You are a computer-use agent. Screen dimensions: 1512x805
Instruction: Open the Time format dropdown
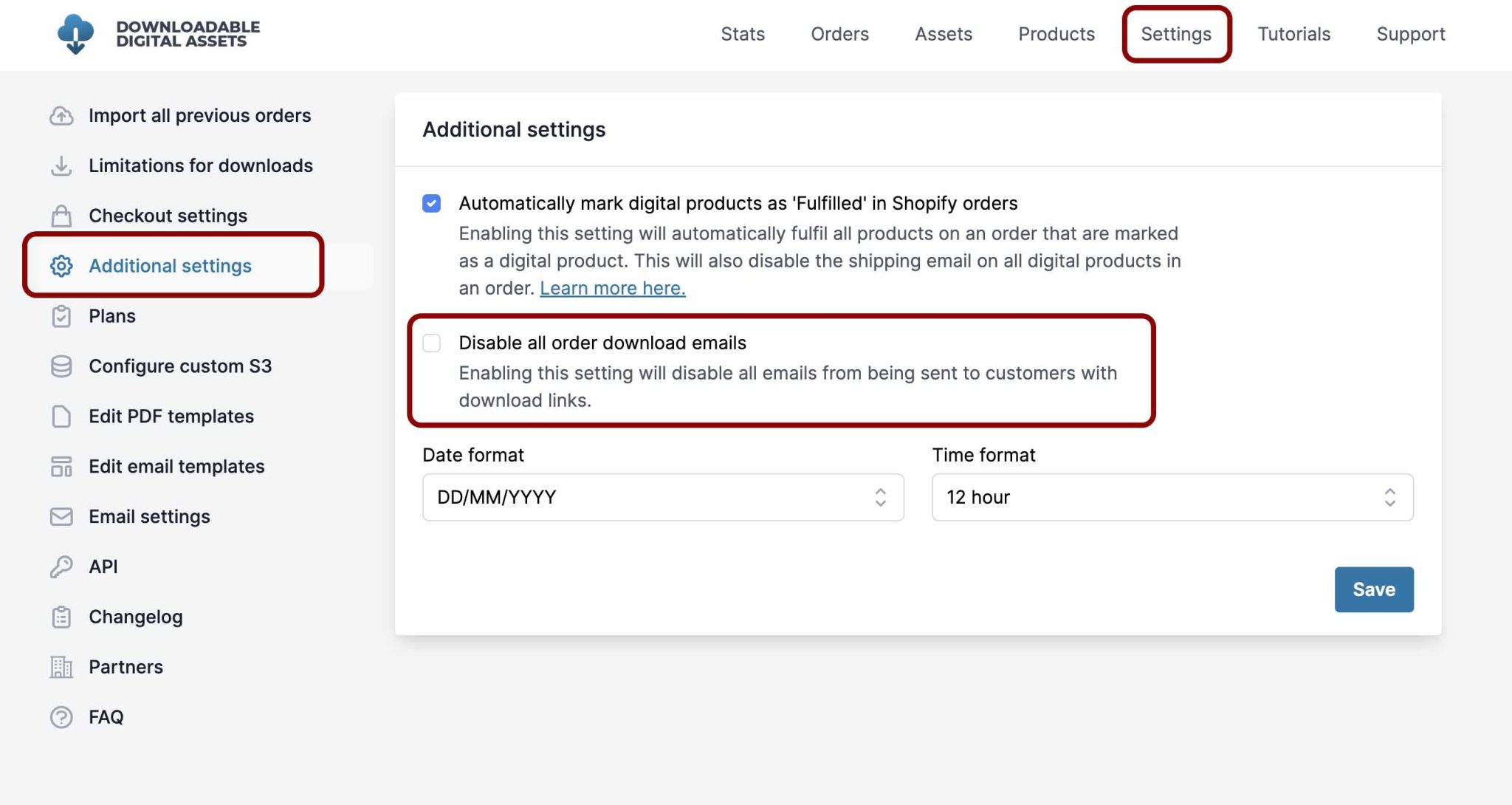pyautogui.click(x=1172, y=497)
